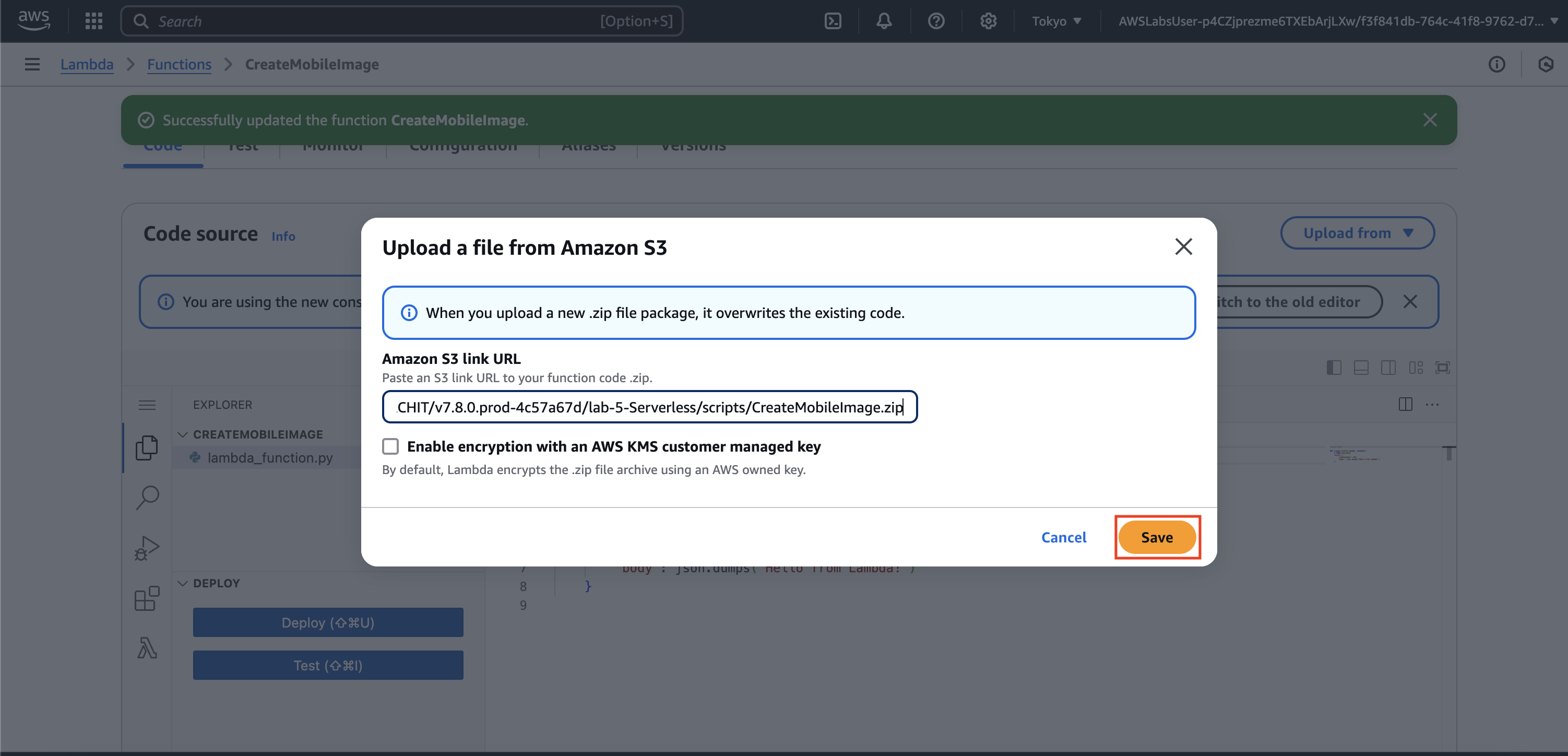Open the search magnifier in editor sidebar

(147, 498)
